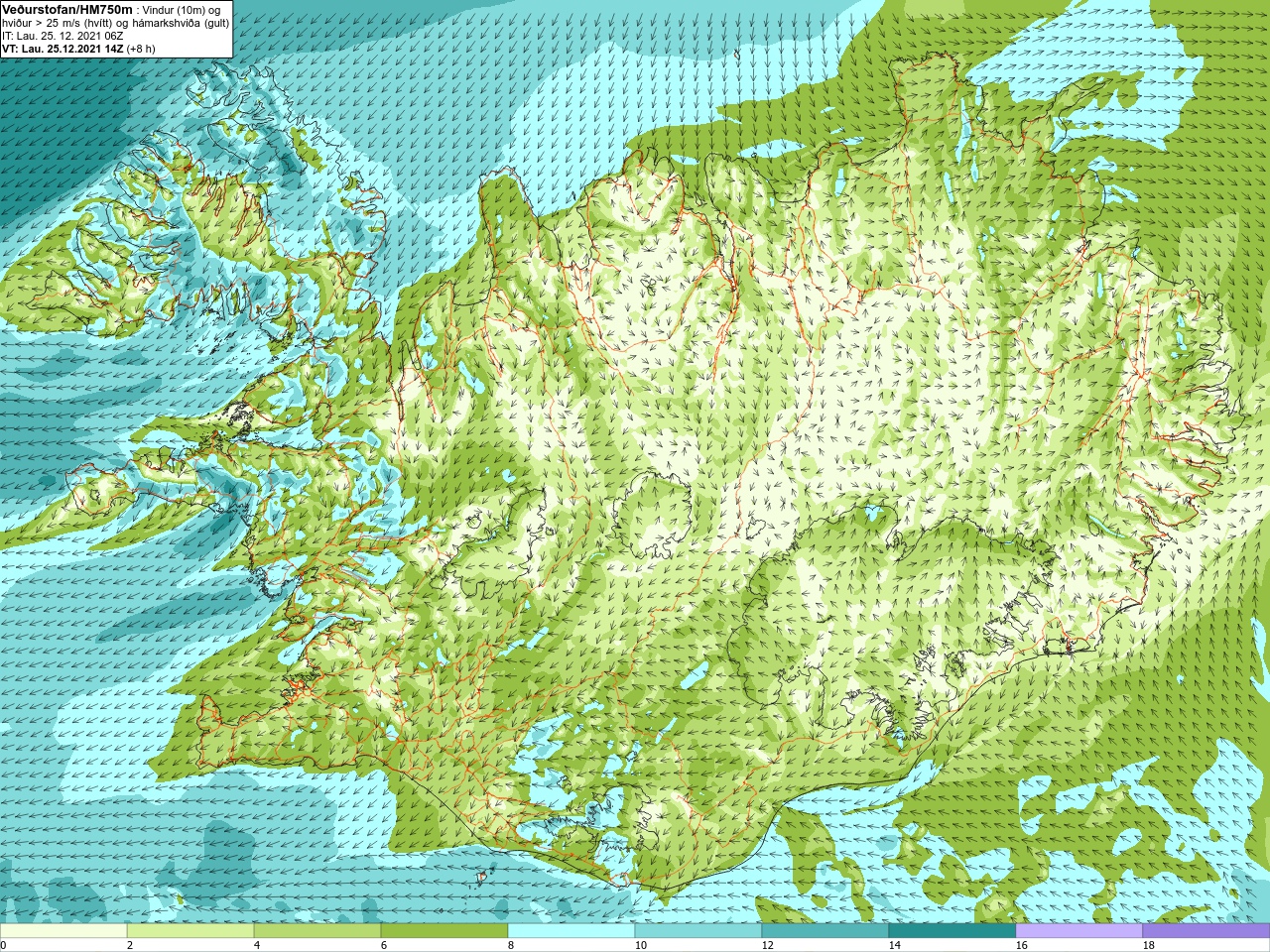The image size is (1270, 952).
Task: Click the 'IT: Lau. 25. 12. 2021 06Z' line
Action: [x=63, y=36]
